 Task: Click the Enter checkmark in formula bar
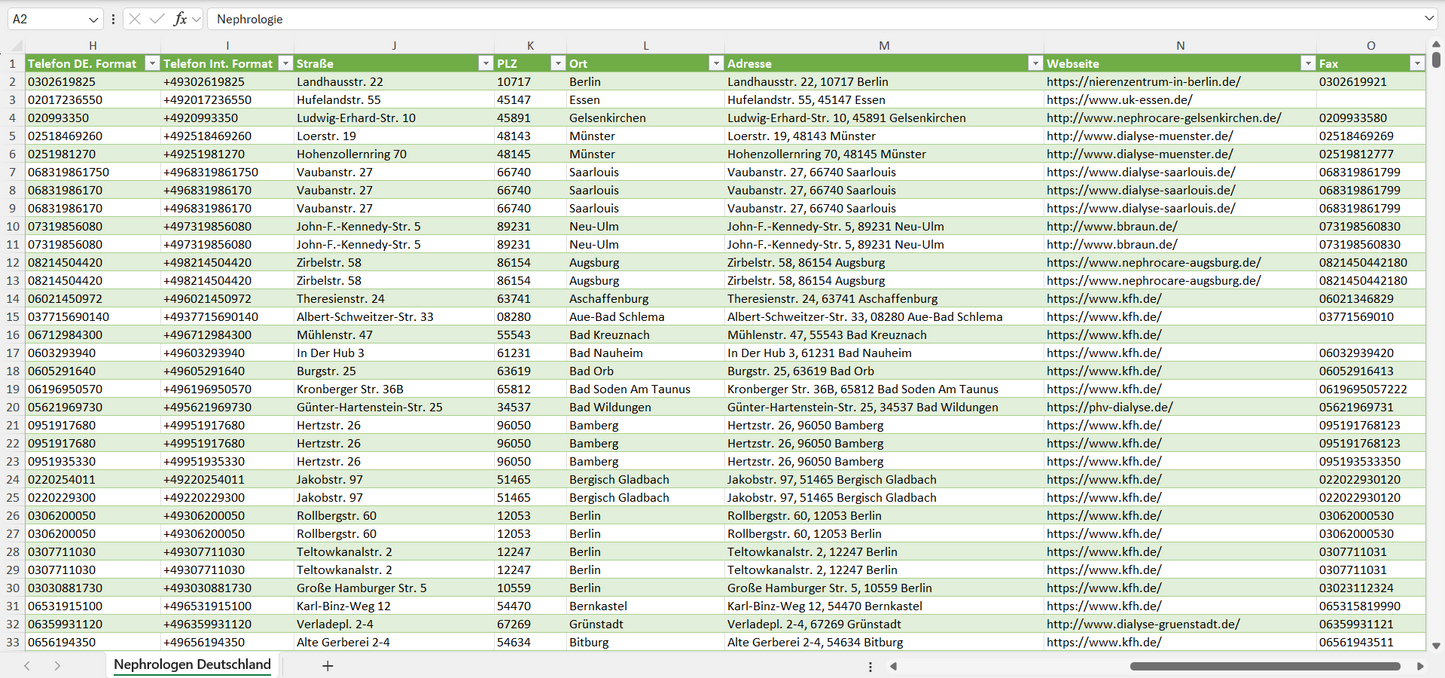157,19
